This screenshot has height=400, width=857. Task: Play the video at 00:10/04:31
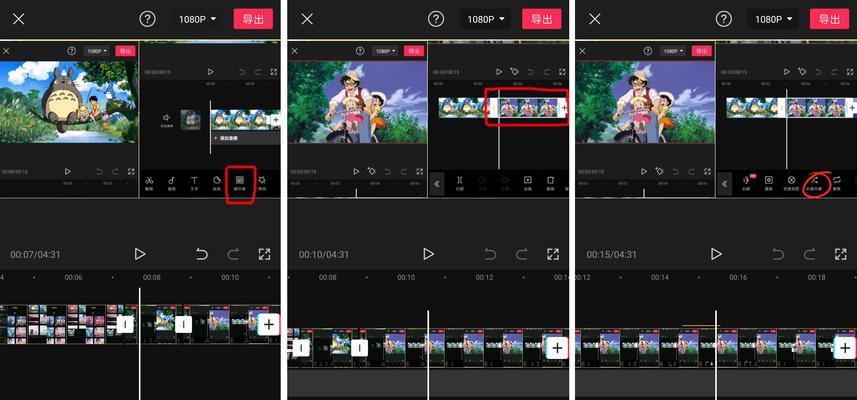tap(428, 254)
